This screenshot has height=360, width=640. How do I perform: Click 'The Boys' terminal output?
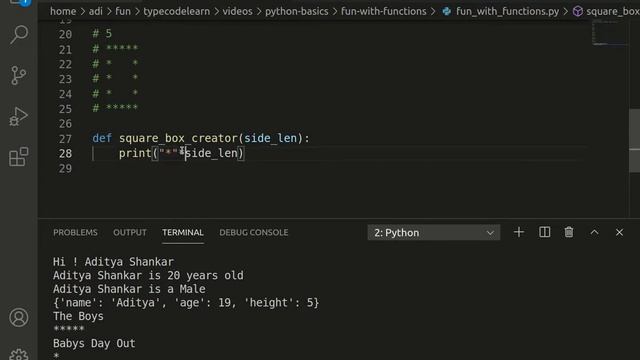78,316
